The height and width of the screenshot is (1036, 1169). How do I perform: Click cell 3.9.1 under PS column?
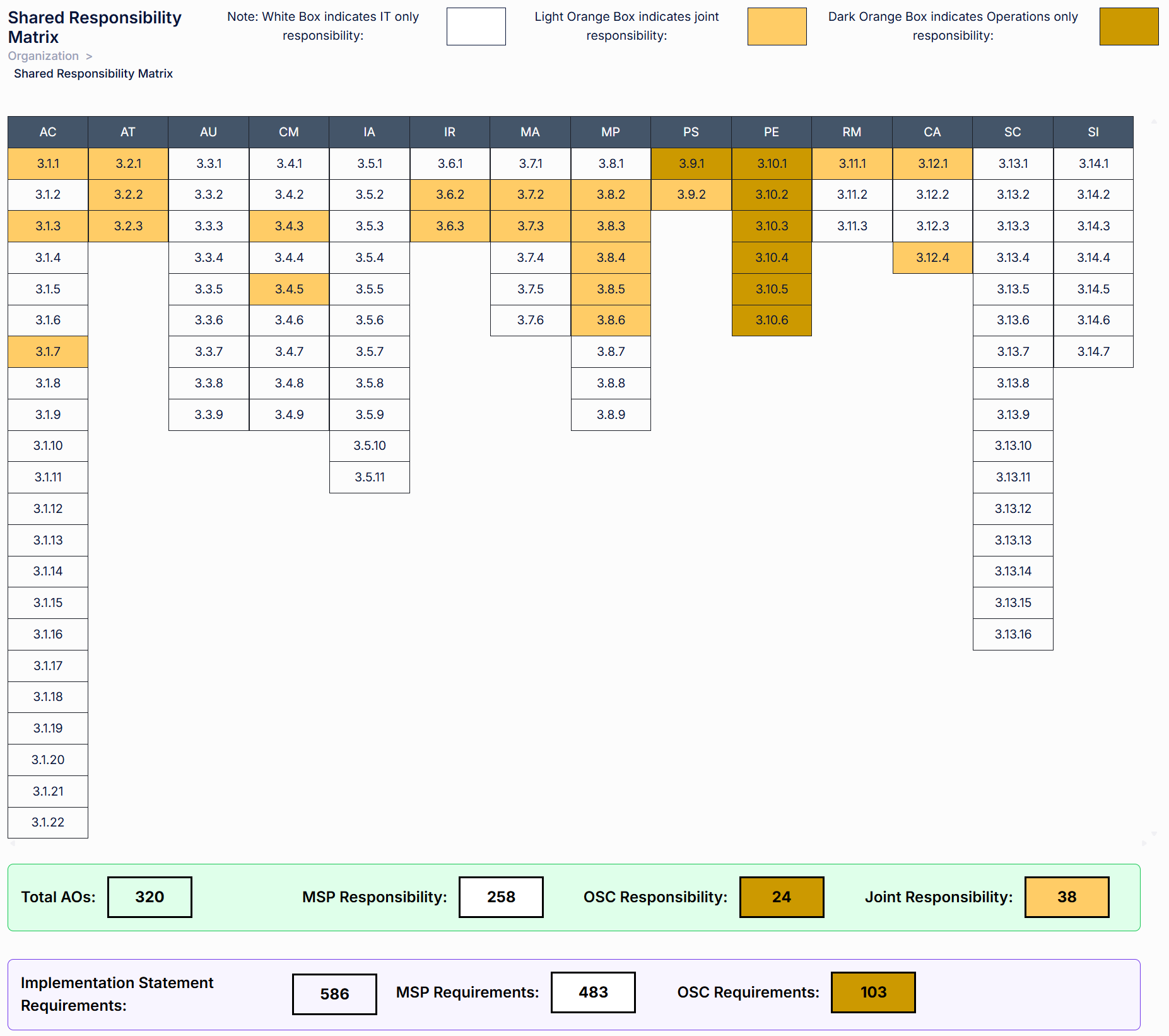tap(690, 163)
